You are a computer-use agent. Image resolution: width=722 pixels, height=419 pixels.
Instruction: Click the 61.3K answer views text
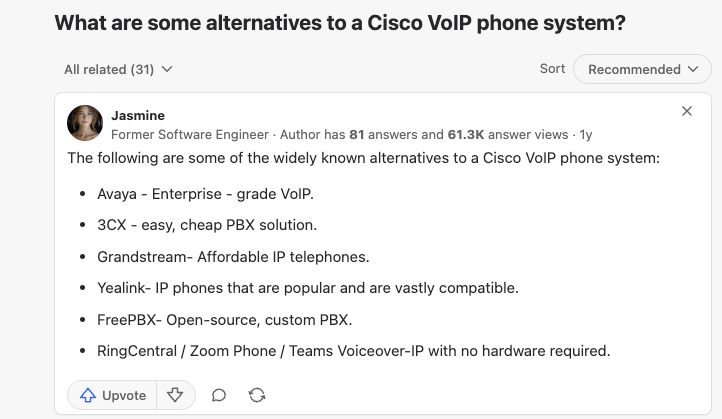point(508,134)
